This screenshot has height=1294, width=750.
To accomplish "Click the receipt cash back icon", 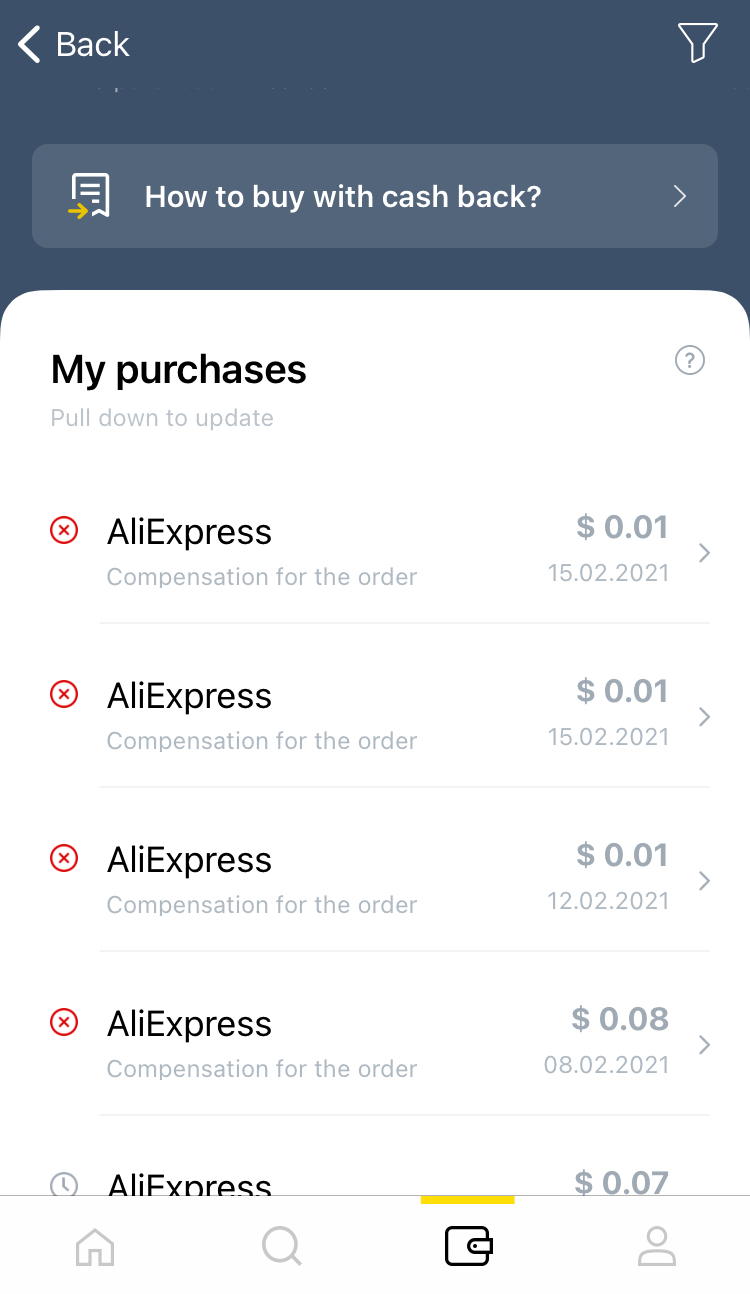I will (89, 196).
